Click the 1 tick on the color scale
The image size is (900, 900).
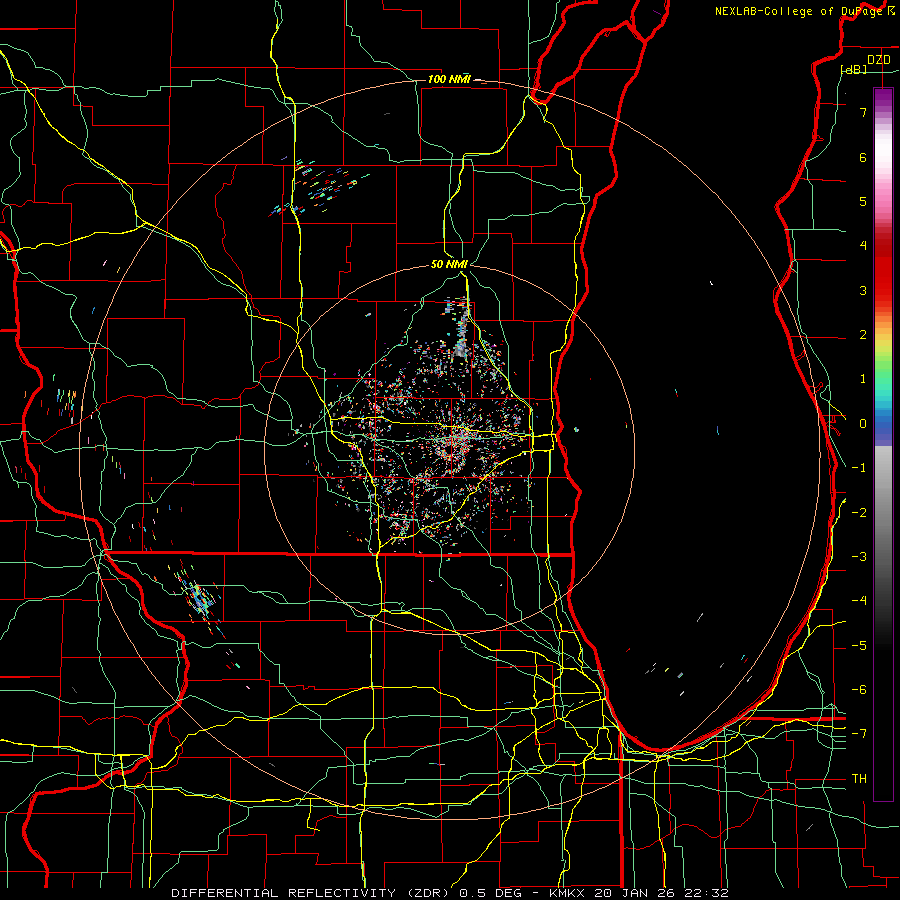click(863, 379)
